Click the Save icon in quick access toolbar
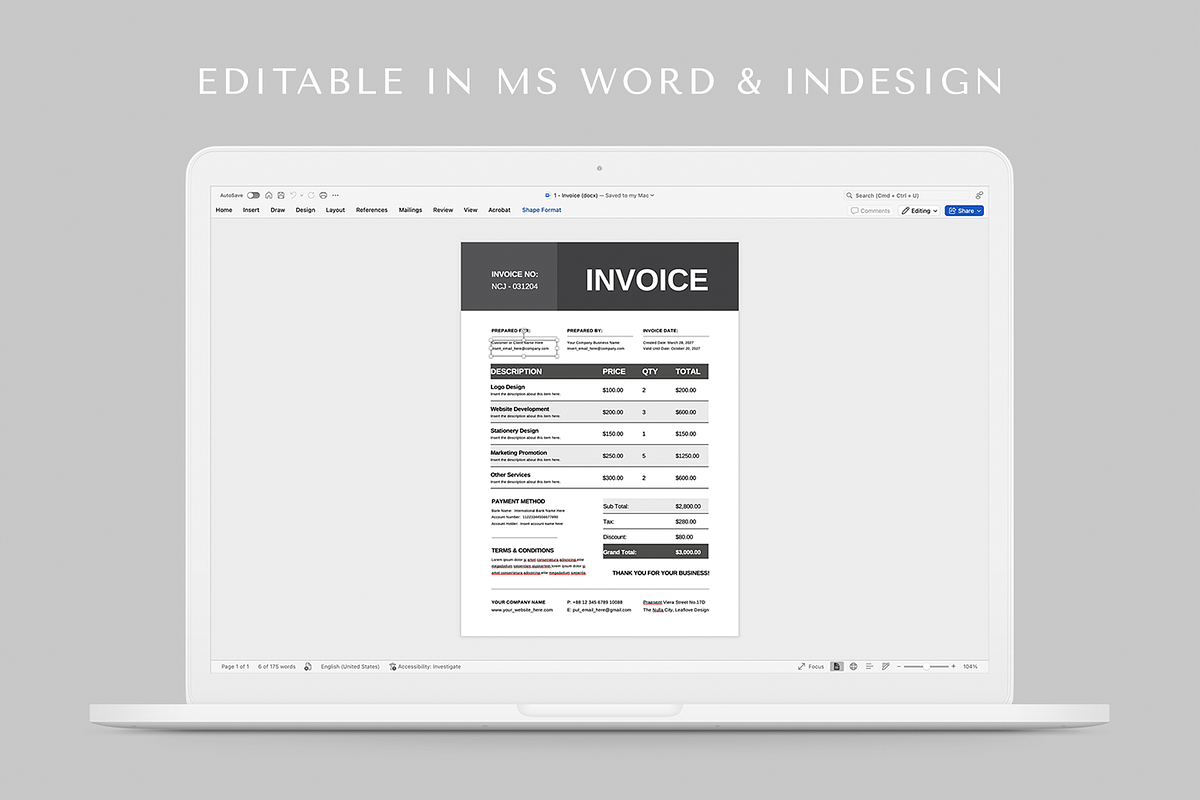This screenshot has height=800, width=1200. [x=281, y=195]
